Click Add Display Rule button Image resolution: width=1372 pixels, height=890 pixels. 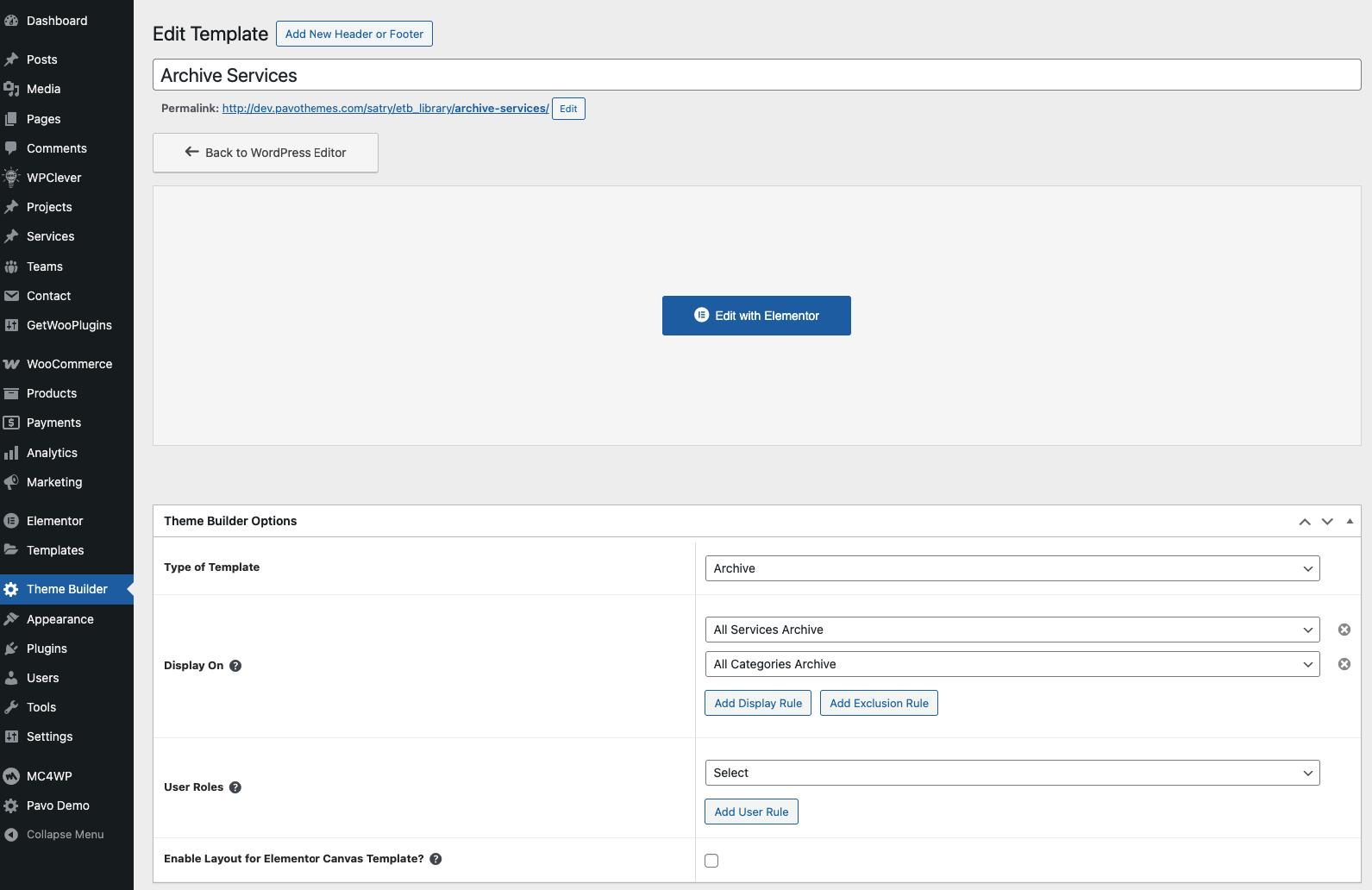[x=758, y=704]
